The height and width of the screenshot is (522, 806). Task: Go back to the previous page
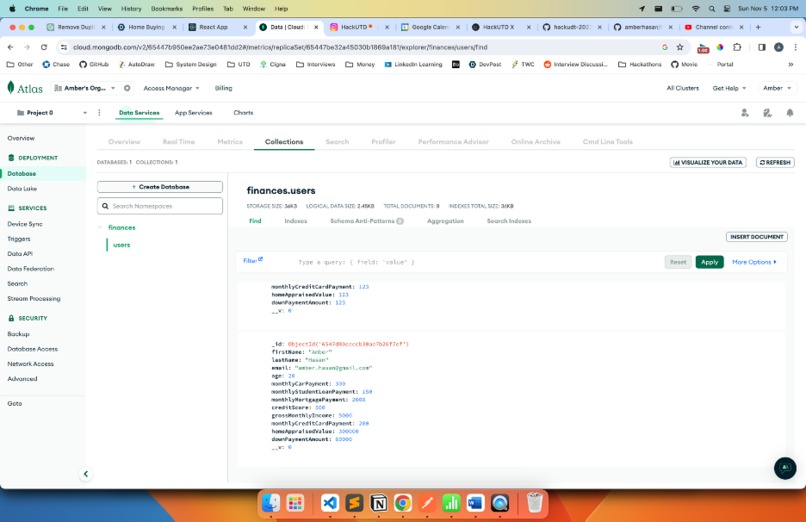tap(11, 47)
